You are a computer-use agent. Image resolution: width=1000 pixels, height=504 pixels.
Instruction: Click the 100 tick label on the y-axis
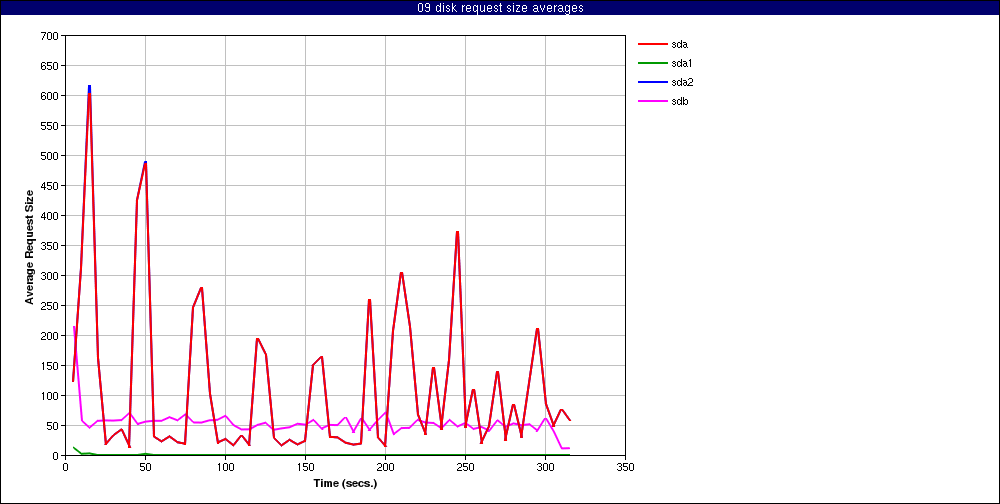[x=49, y=396]
